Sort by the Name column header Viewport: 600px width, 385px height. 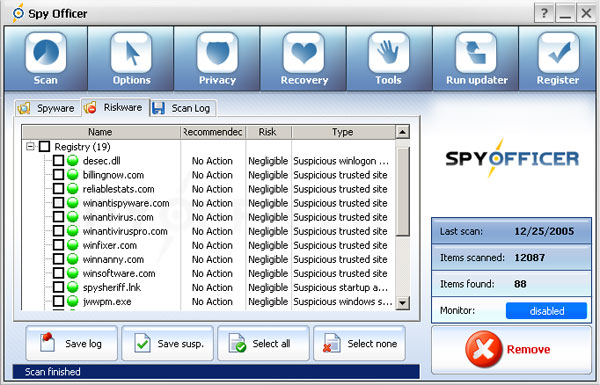click(101, 132)
